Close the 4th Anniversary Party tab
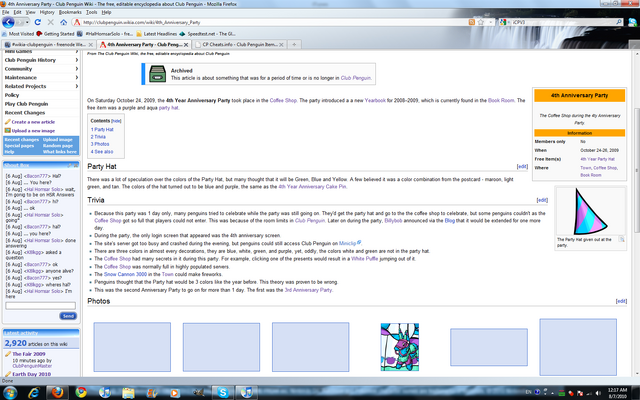The height and width of the screenshot is (400, 640). tap(186, 44)
